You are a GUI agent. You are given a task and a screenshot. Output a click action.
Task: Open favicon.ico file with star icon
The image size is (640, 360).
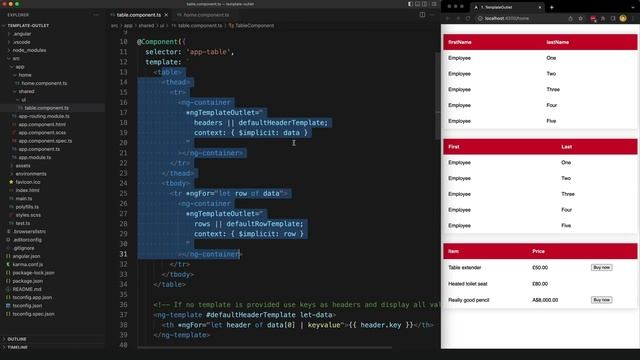pos(28,182)
